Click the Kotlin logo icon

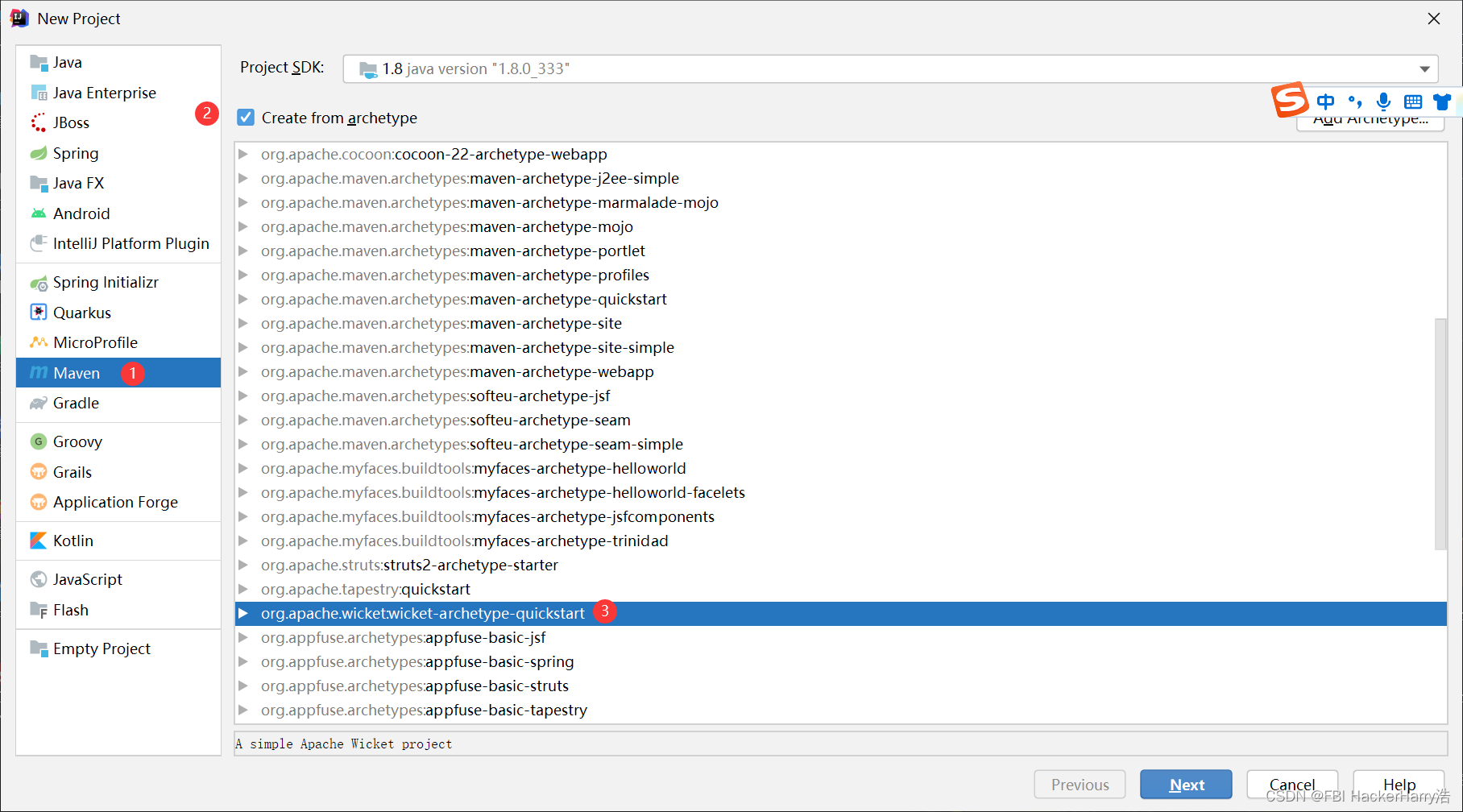coord(39,541)
